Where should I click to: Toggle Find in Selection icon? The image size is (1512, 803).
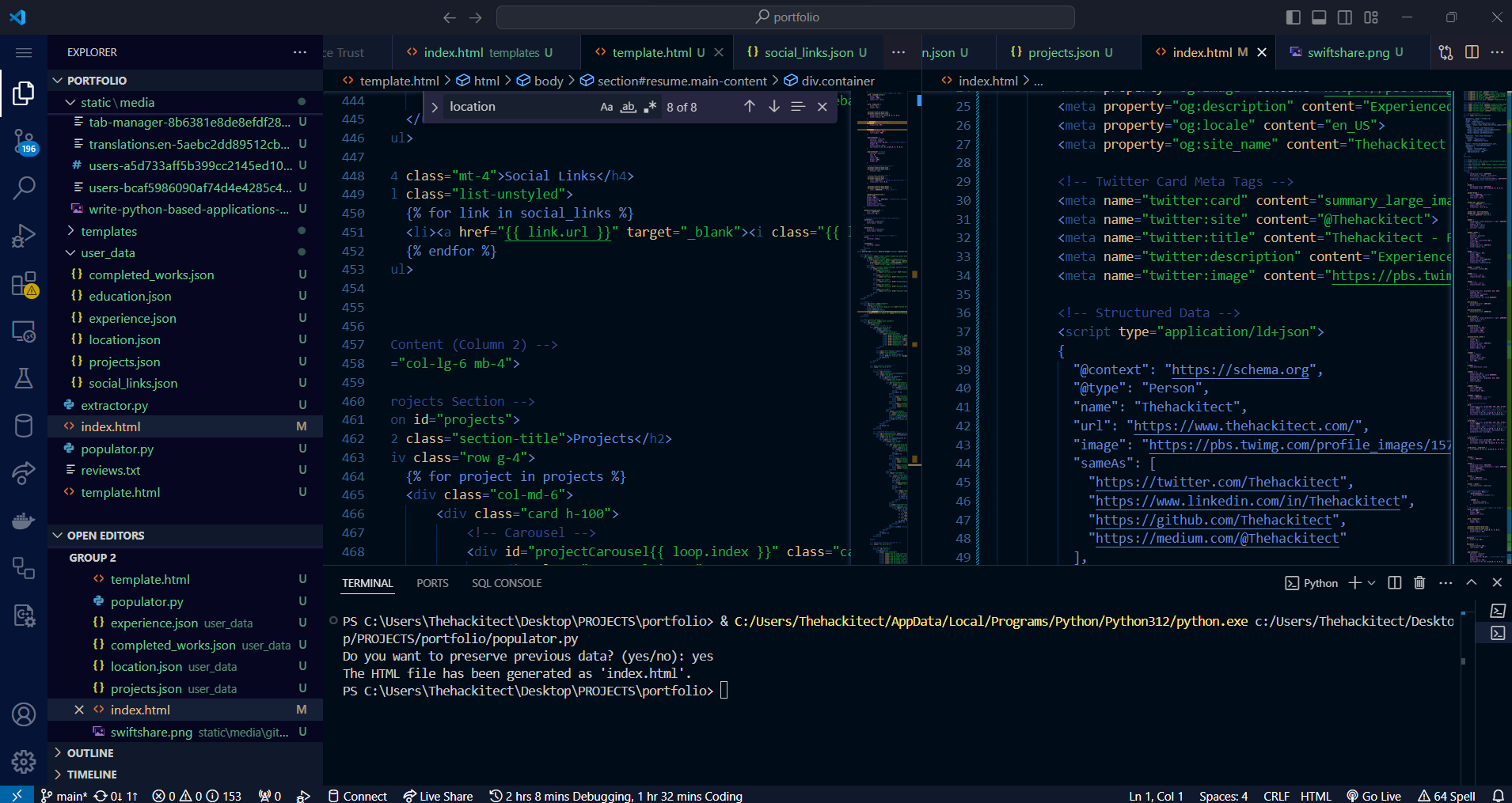(798, 106)
